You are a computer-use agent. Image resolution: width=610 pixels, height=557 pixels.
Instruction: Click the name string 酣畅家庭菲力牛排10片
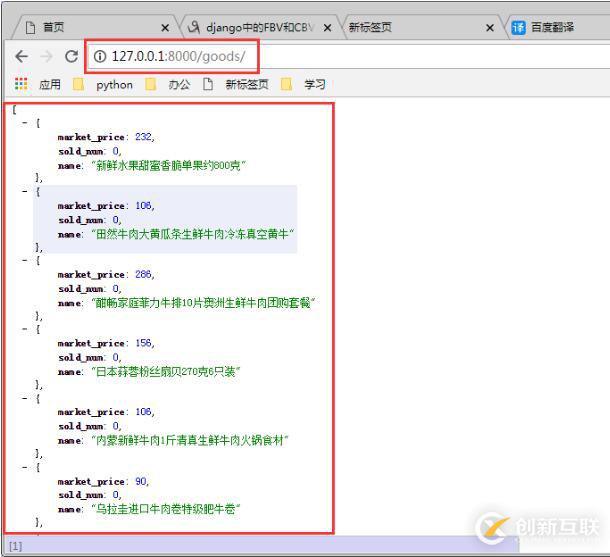[x=203, y=303]
